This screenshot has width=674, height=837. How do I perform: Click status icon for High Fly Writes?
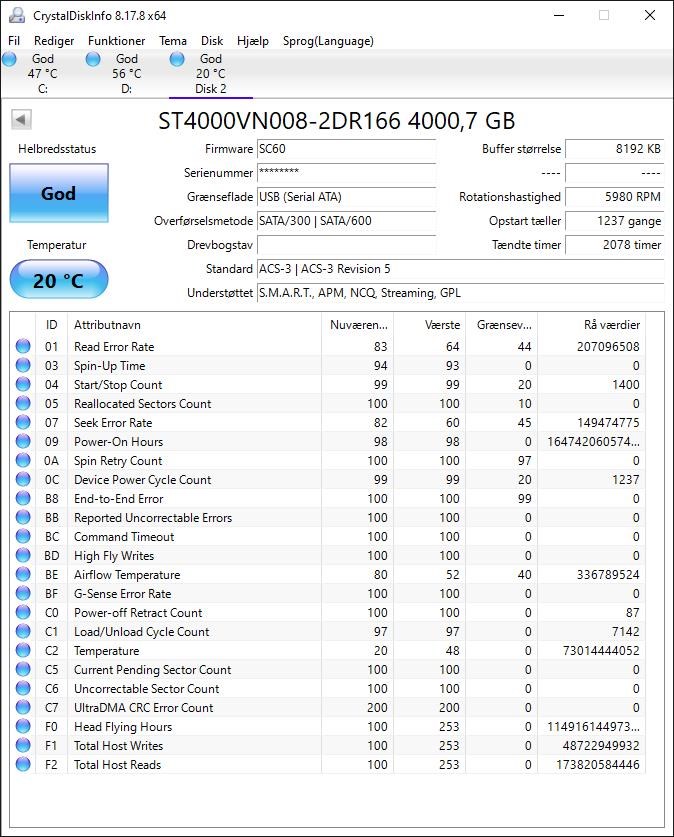[23, 555]
